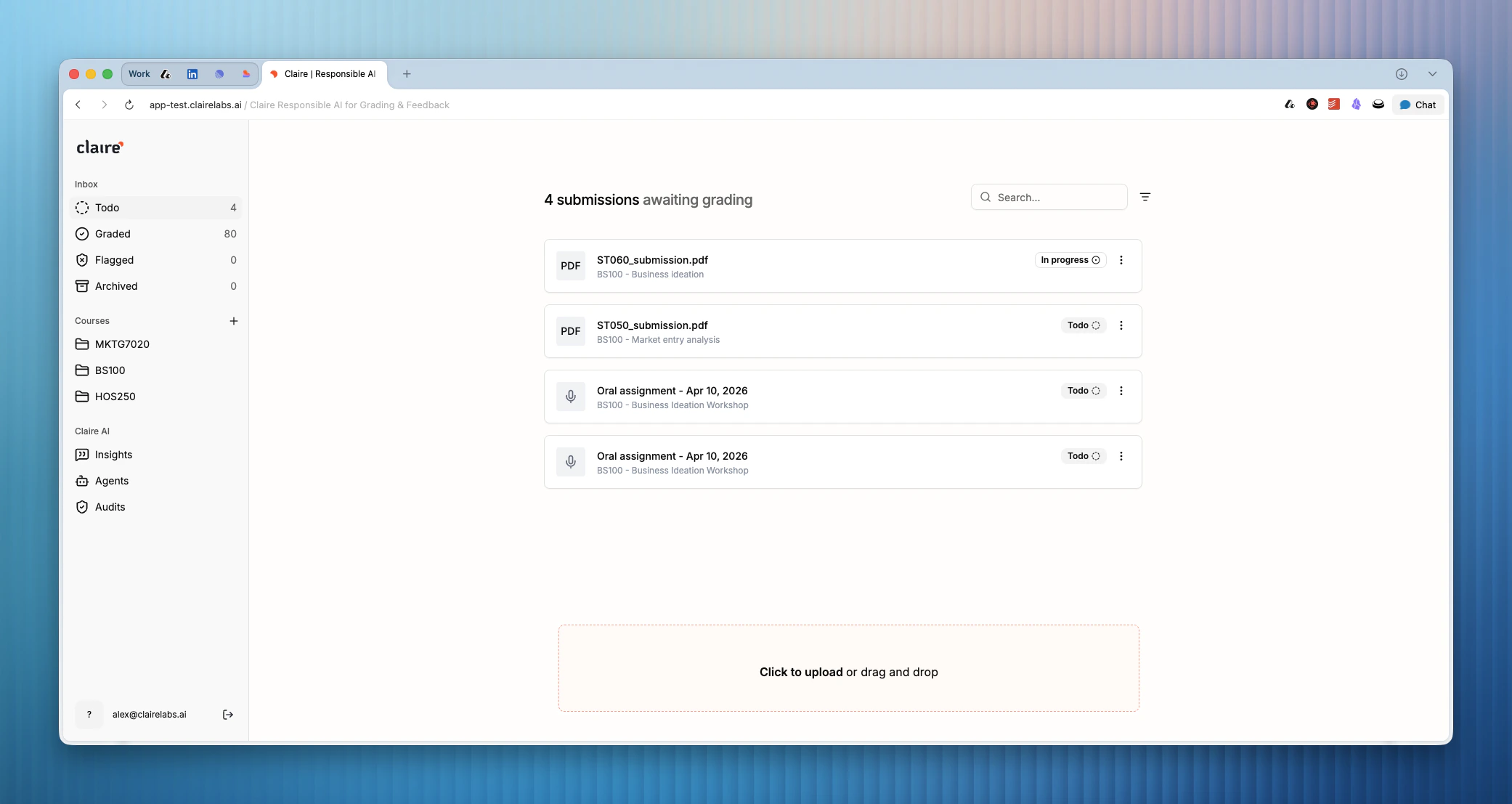Open the Graded inbox section

pos(113,234)
